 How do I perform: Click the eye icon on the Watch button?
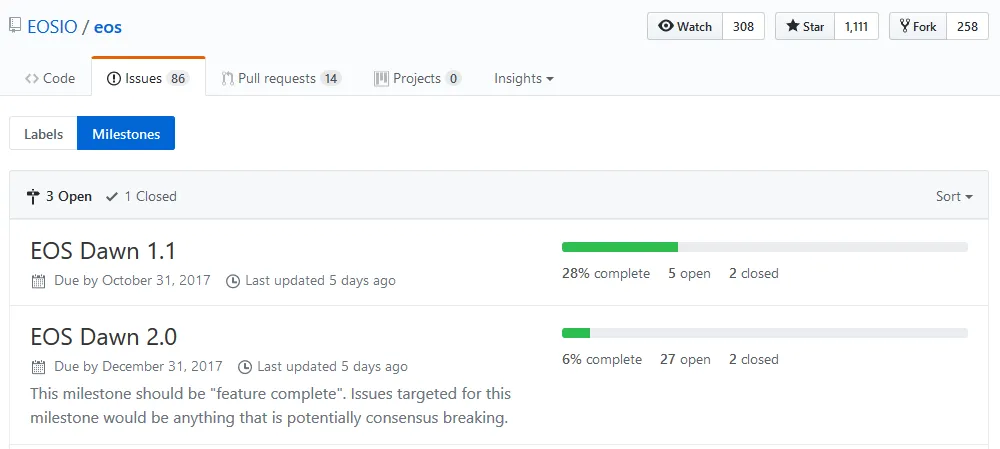point(666,26)
